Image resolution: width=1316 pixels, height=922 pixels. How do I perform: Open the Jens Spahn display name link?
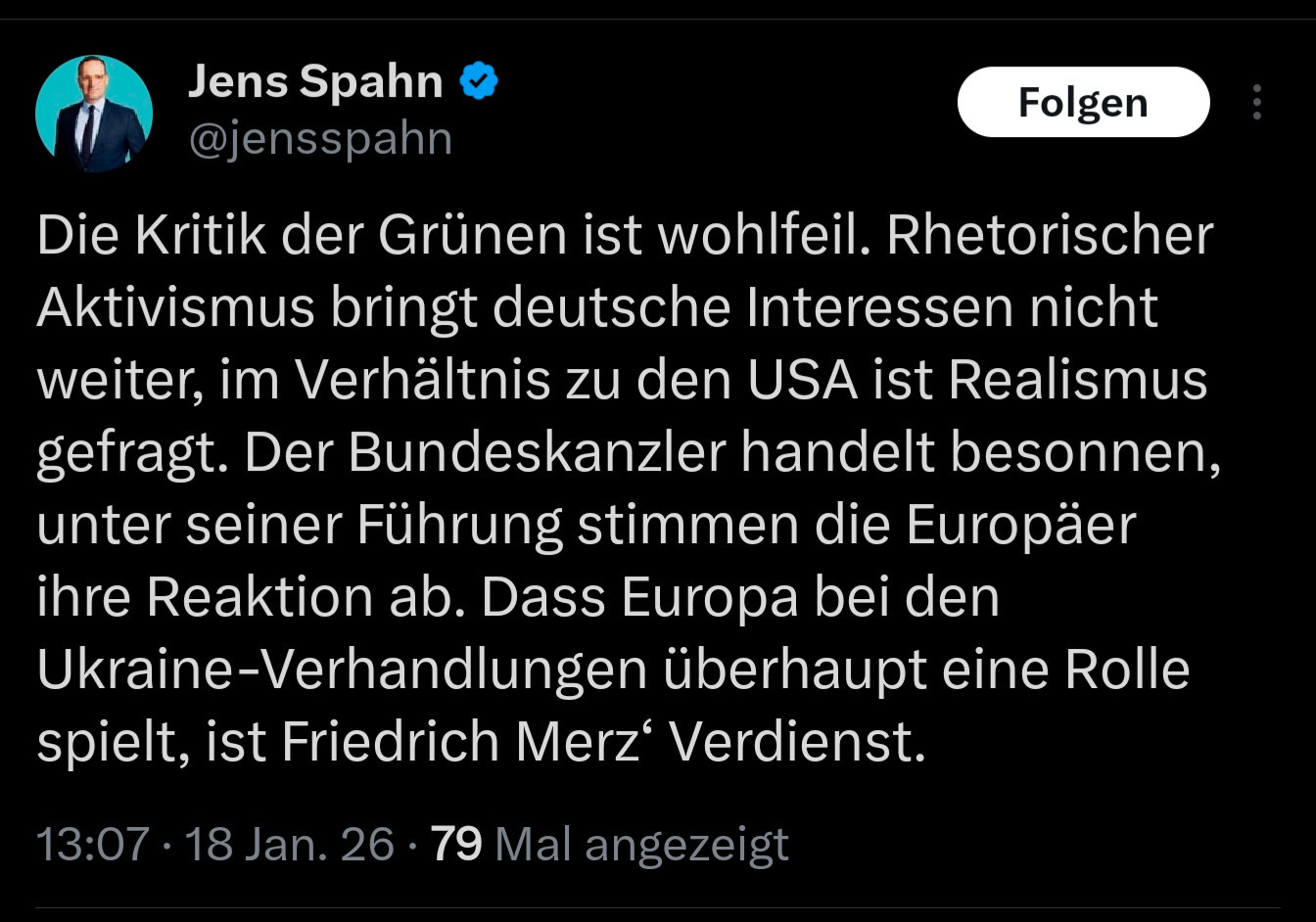[x=315, y=81]
